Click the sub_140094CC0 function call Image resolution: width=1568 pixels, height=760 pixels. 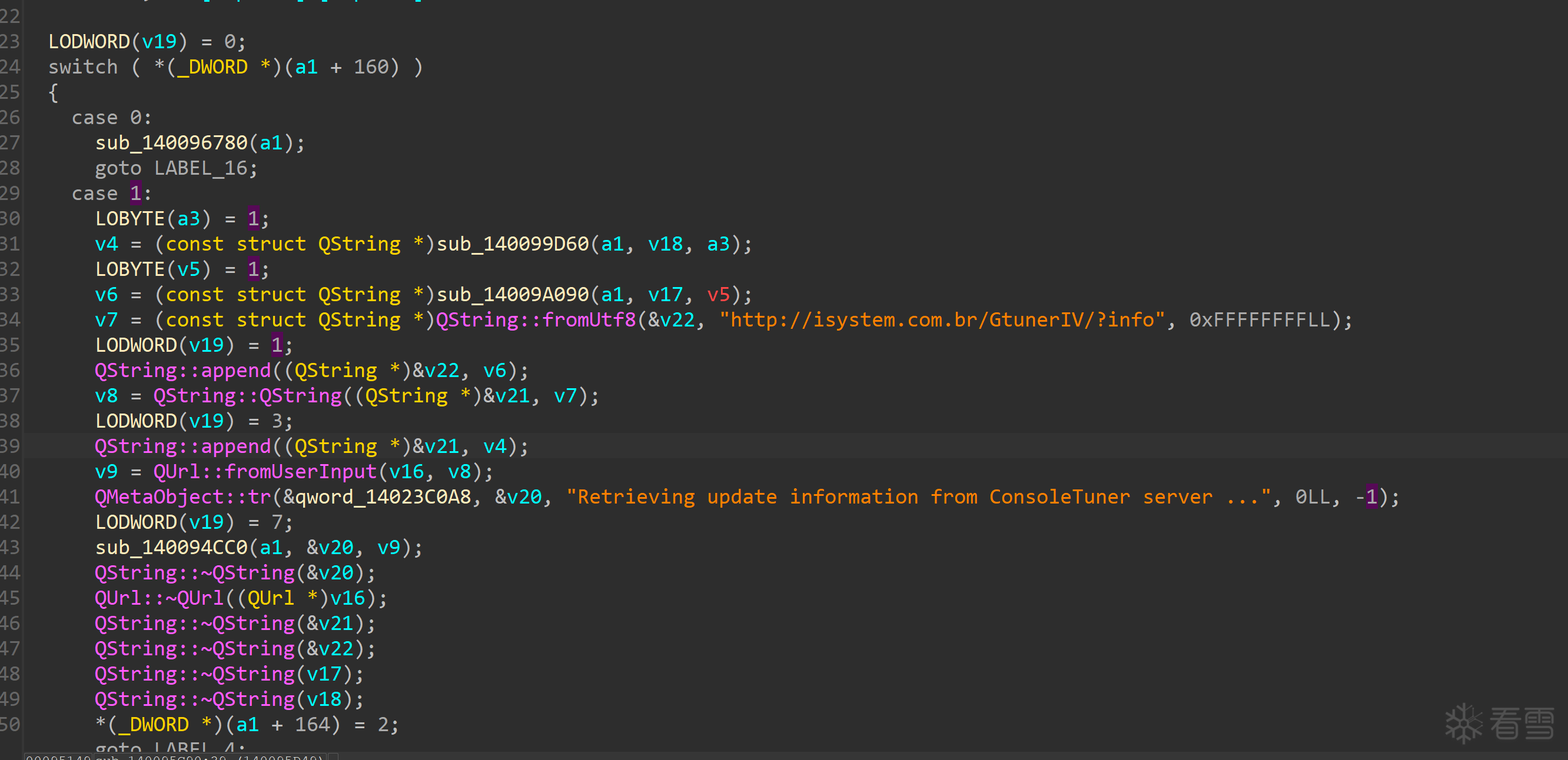[x=171, y=548]
